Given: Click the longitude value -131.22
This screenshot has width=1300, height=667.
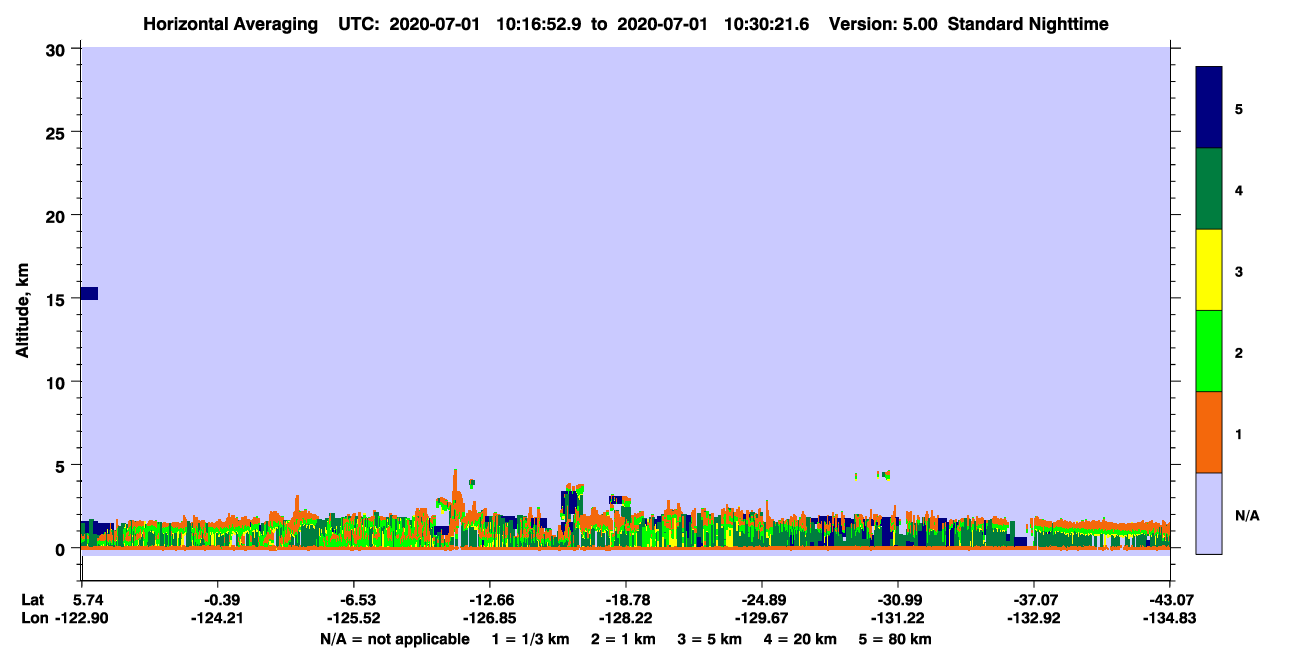Looking at the screenshot, I should point(897,618).
